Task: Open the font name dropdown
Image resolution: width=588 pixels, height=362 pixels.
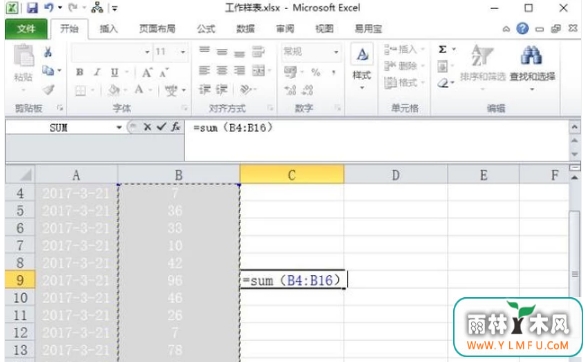Action: [147, 52]
